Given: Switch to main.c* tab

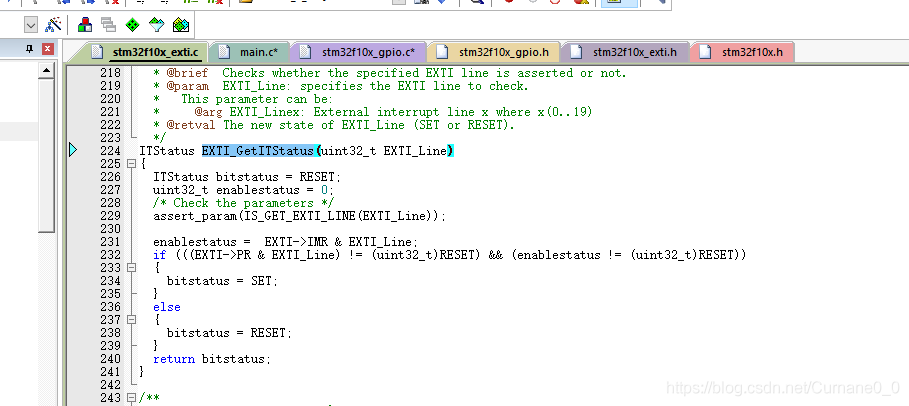Looking at the screenshot, I should tap(249, 52).
